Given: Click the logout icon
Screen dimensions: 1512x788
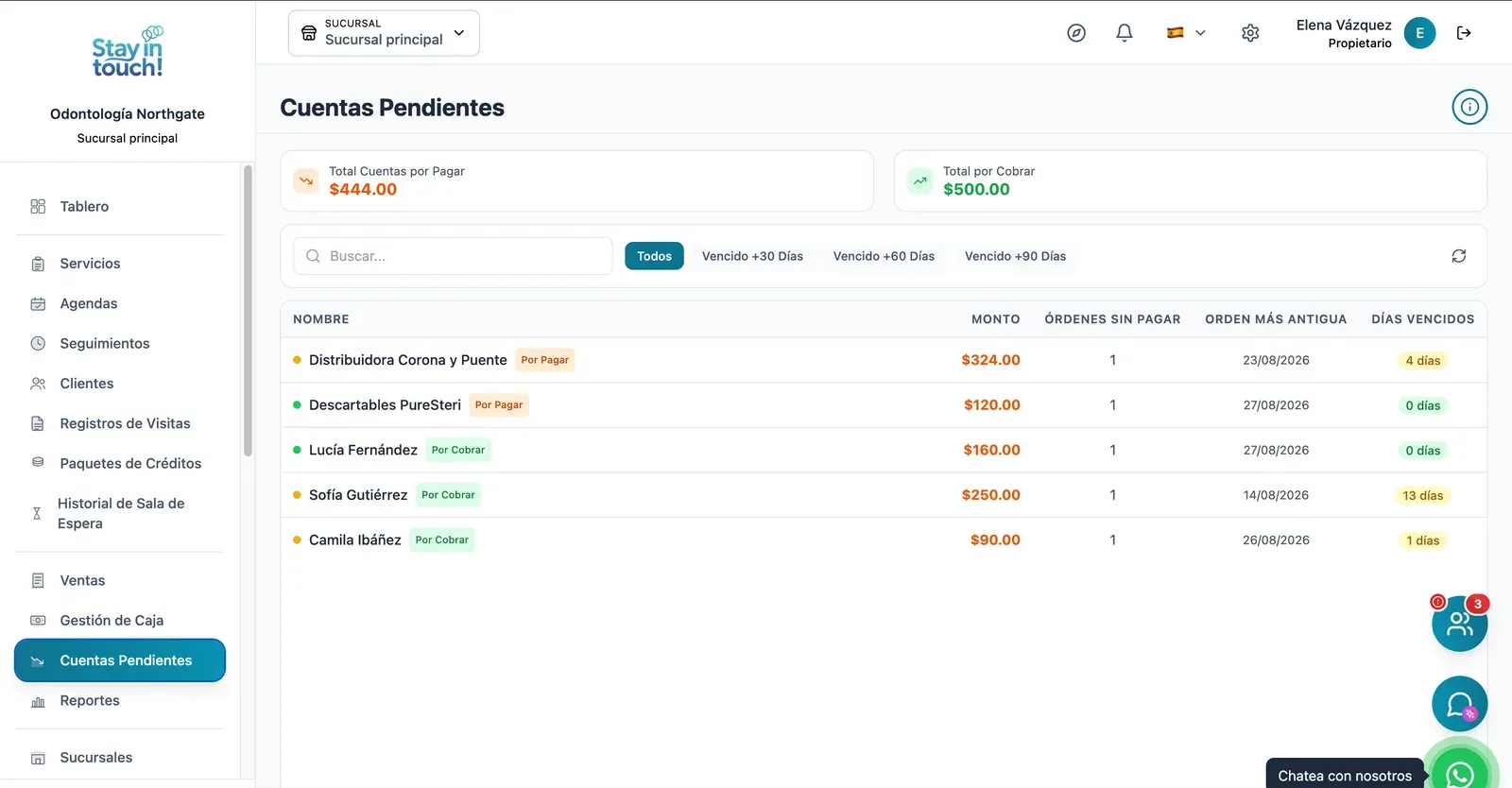Looking at the screenshot, I should pyautogui.click(x=1464, y=33).
